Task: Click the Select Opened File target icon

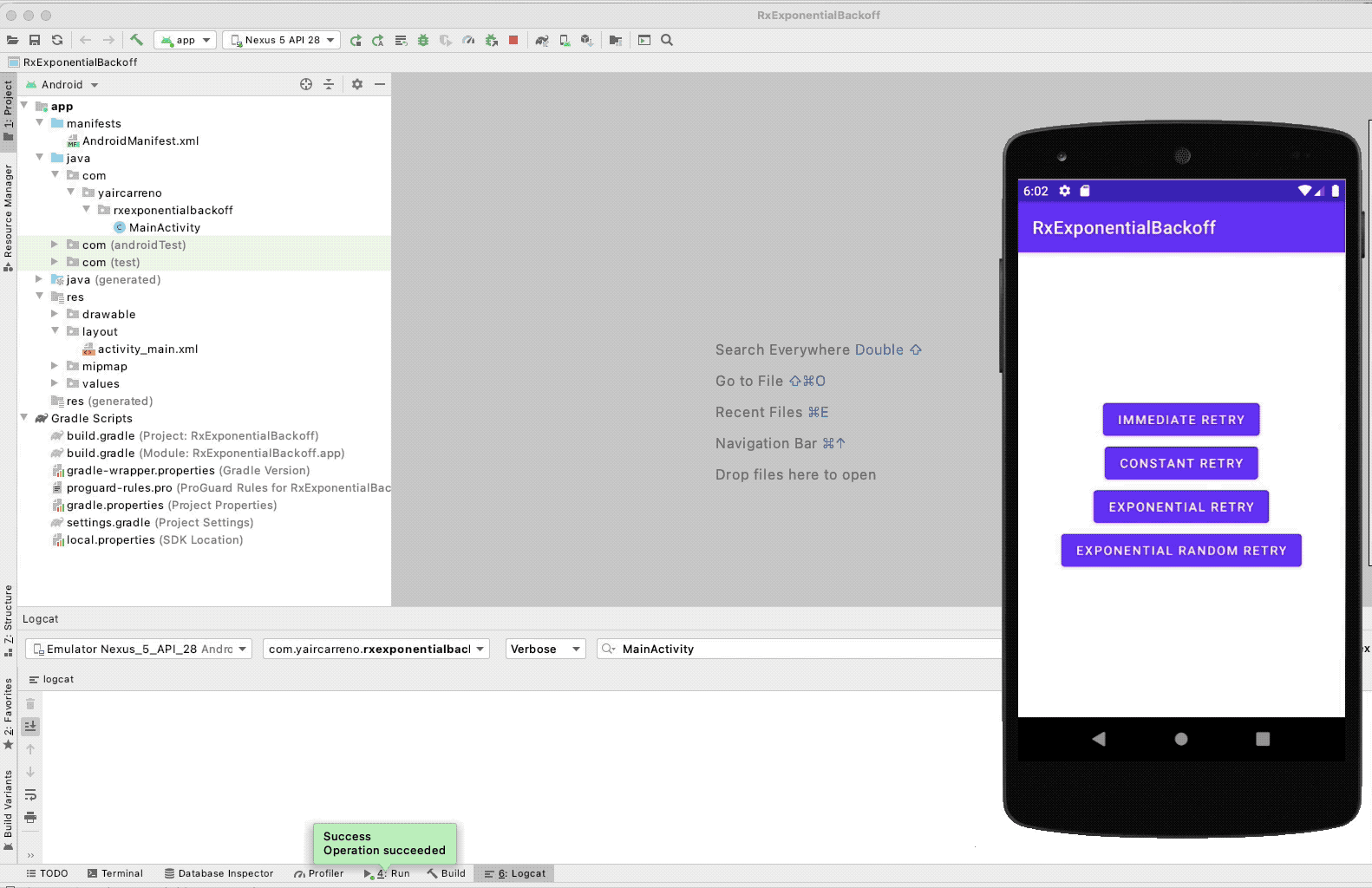Action: pyautogui.click(x=306, y=84)
